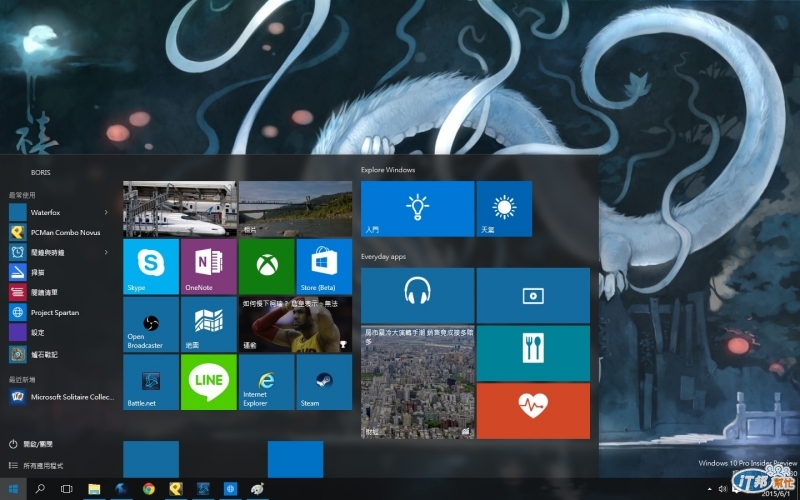Open the LINE app tile
The height and width of the screenshot is (500, 800).
click(209, 382)
